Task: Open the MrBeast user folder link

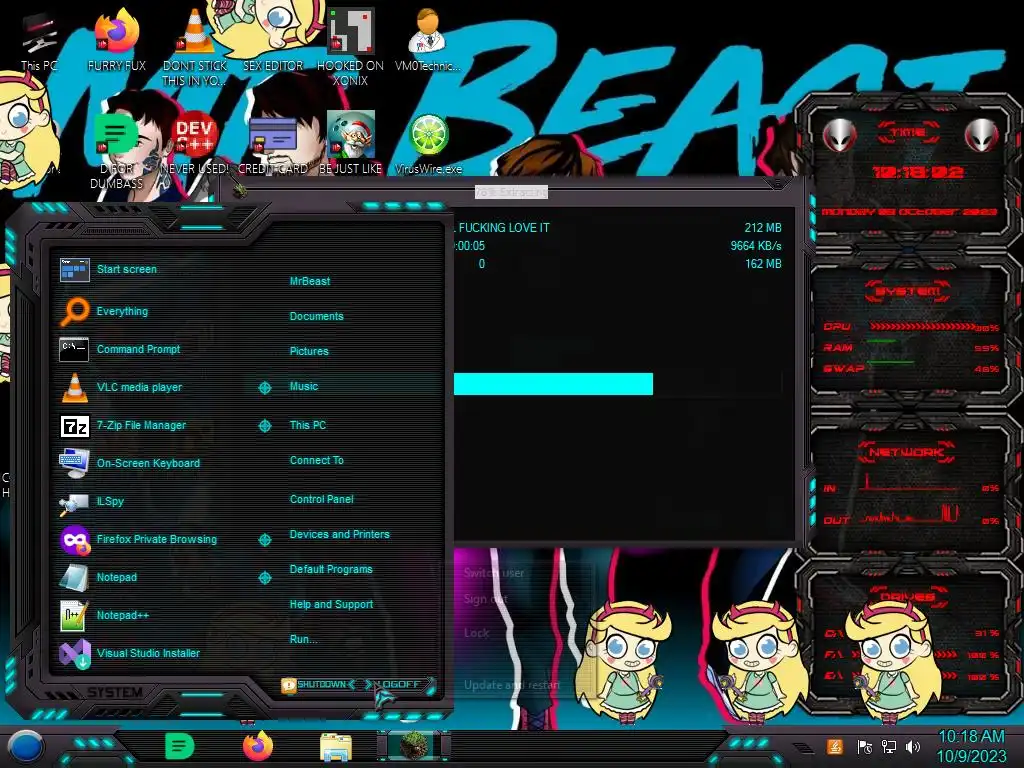Action: [310, 281]
